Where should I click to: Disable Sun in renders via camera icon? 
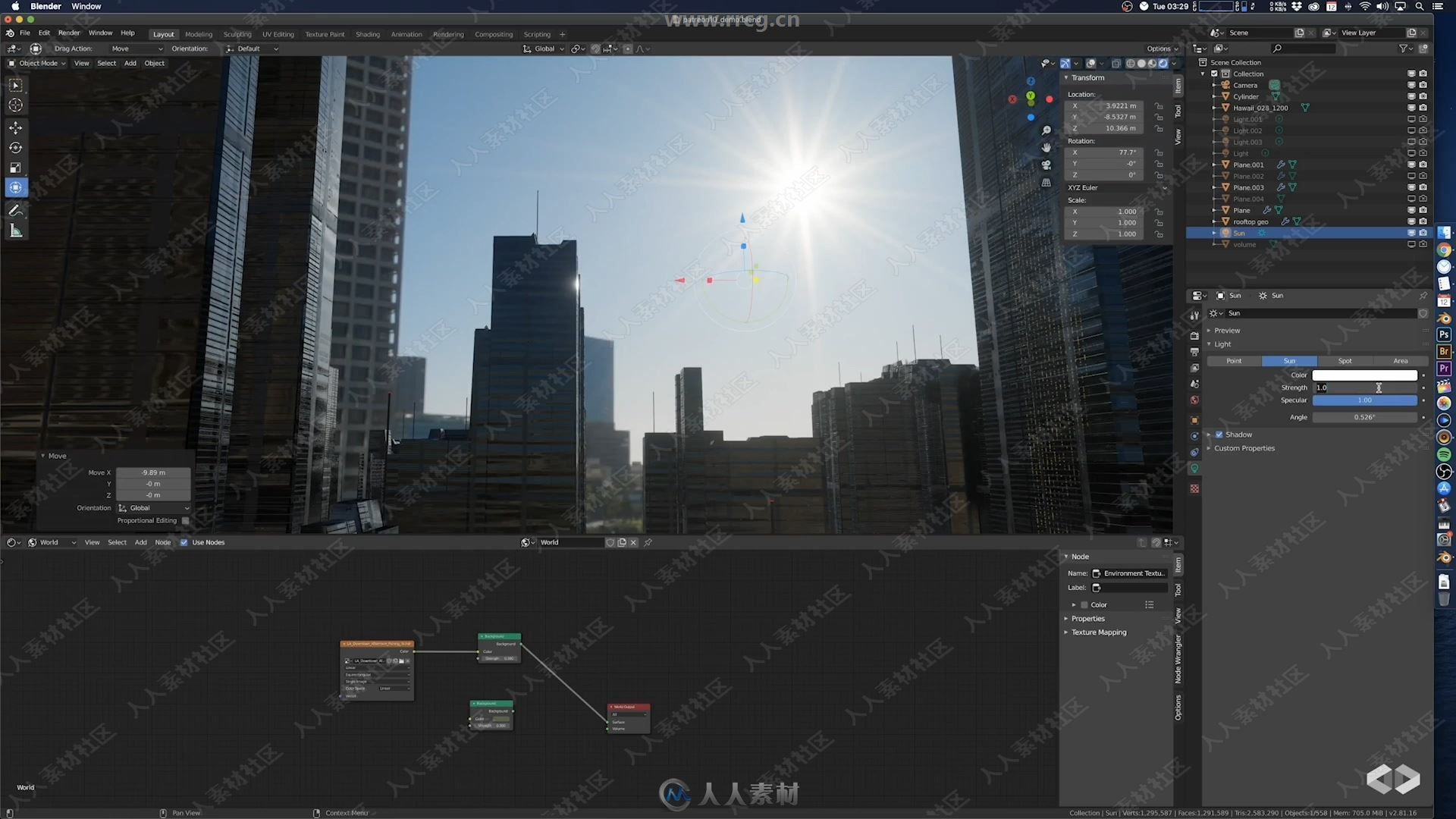[x=1423, y=233]
